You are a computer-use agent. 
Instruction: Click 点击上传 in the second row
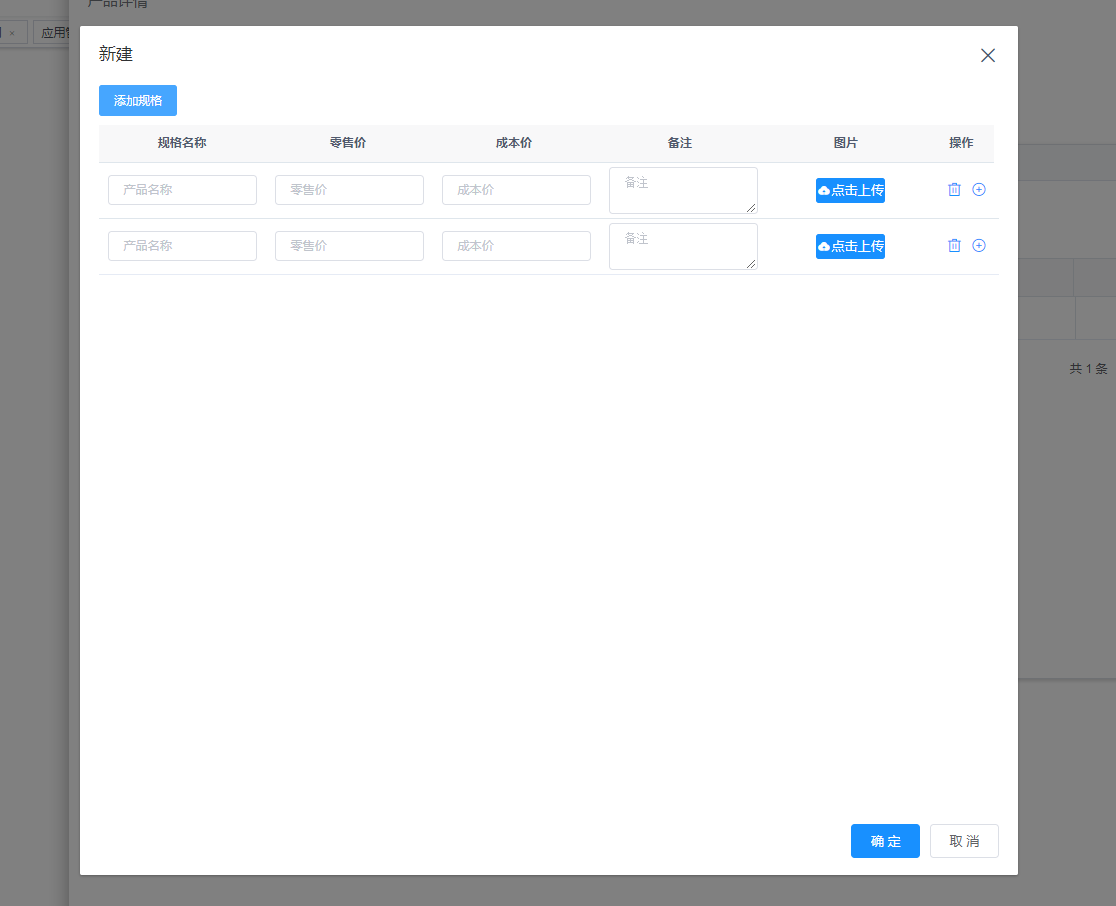tap(850, 246)
